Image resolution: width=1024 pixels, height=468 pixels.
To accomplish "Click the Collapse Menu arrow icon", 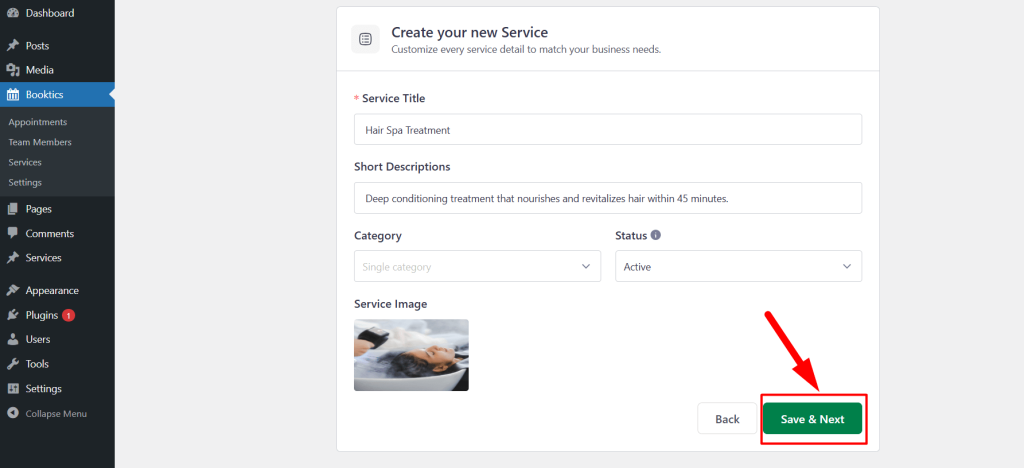I will tap(12, 414).
